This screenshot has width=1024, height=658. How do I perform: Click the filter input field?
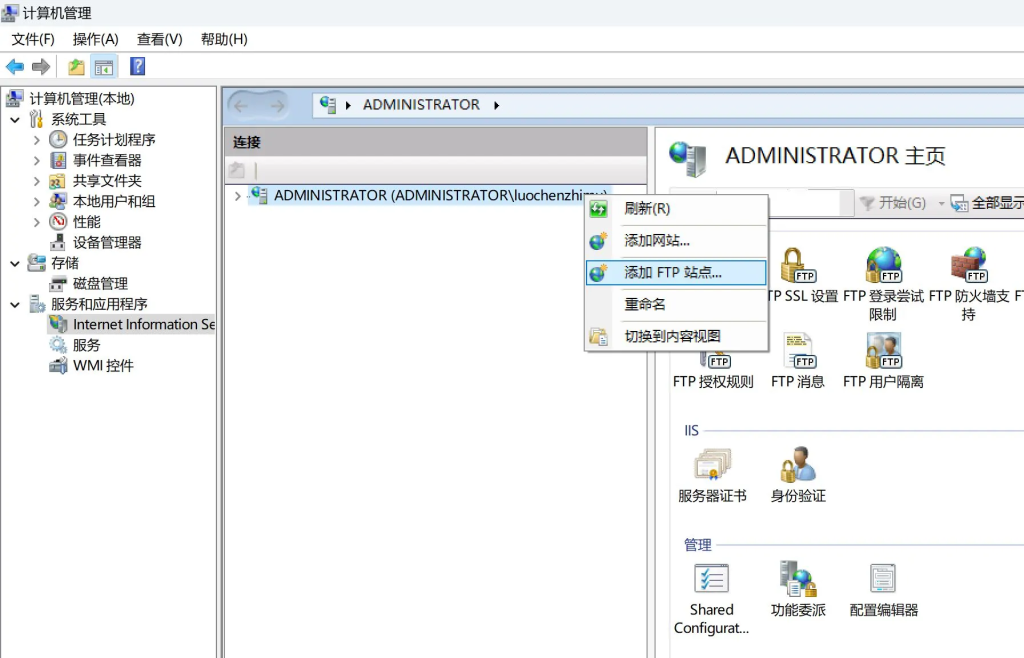pyautogui.click(x=805, y=203)
